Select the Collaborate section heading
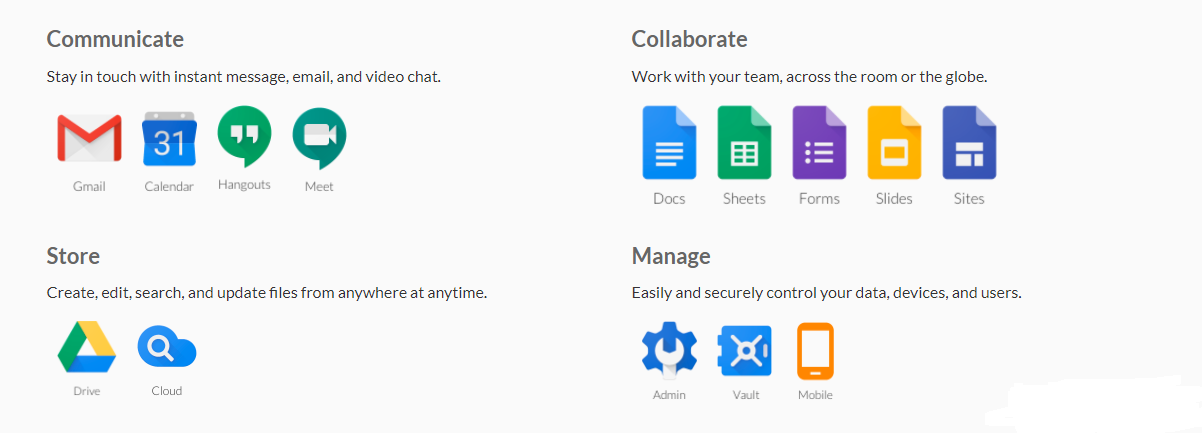This screenshot has width=1202, height=433. pyautogui.click(x=689, y=40)
